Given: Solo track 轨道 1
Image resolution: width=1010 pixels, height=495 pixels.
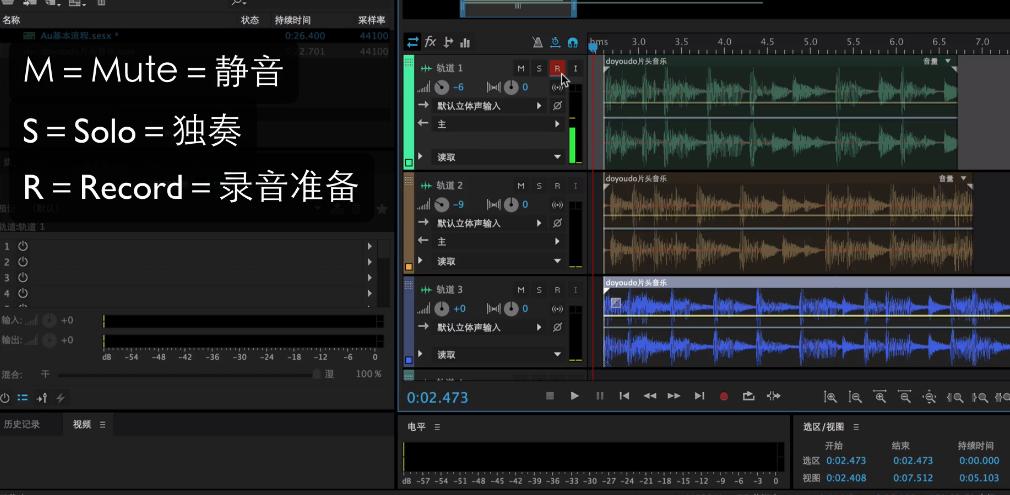Looking at the screenshot, I should point(539,68).
